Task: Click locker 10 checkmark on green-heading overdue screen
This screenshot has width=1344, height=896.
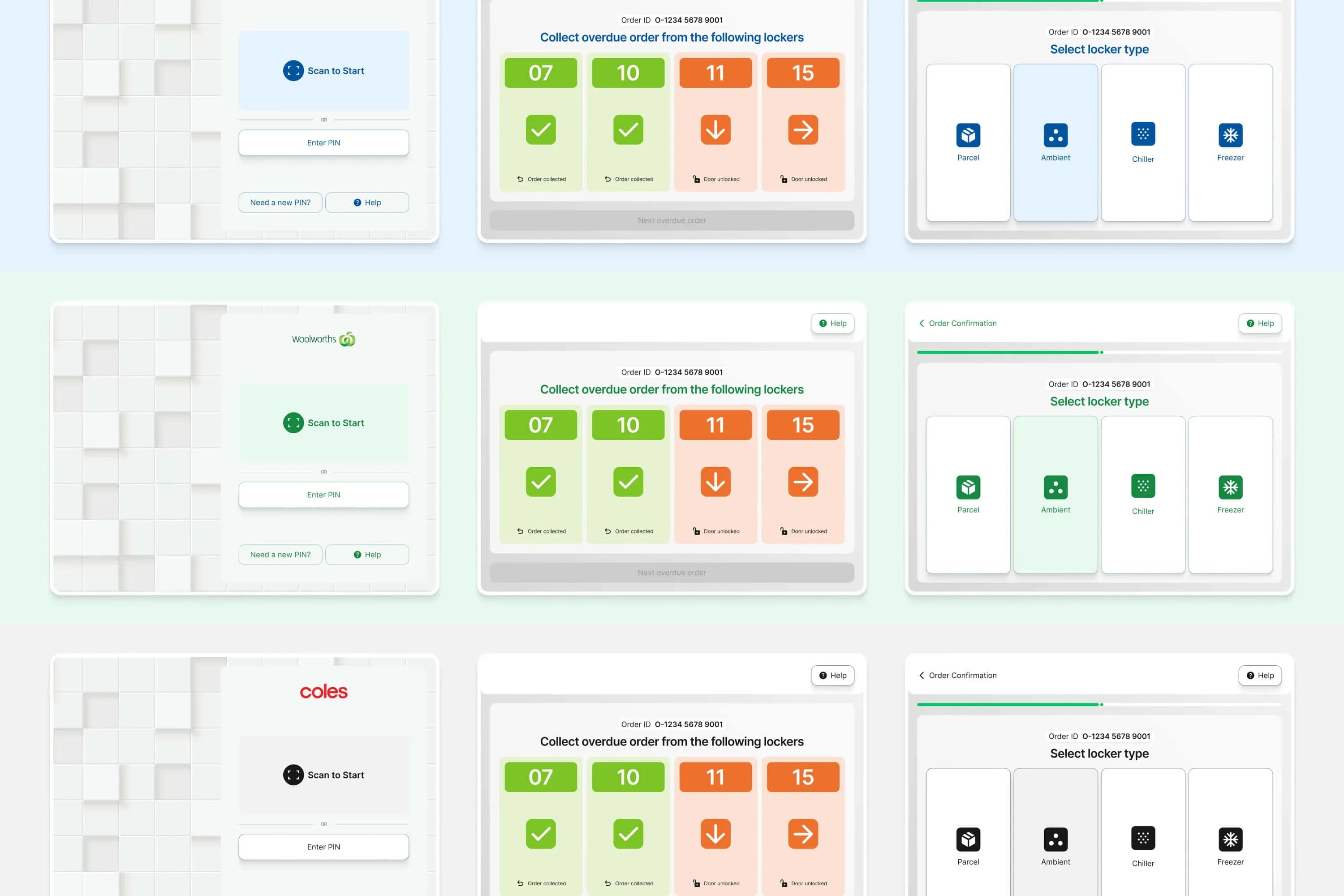Action: (628, 482)
